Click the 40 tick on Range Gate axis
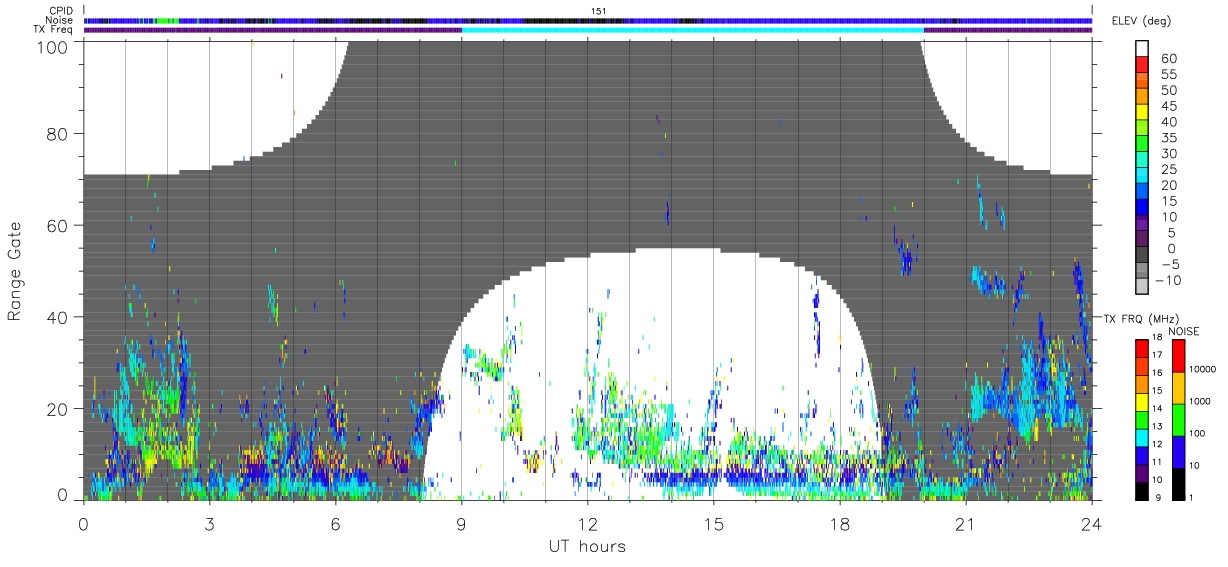This screenshot has width=1228, height=567. point(59,317)
